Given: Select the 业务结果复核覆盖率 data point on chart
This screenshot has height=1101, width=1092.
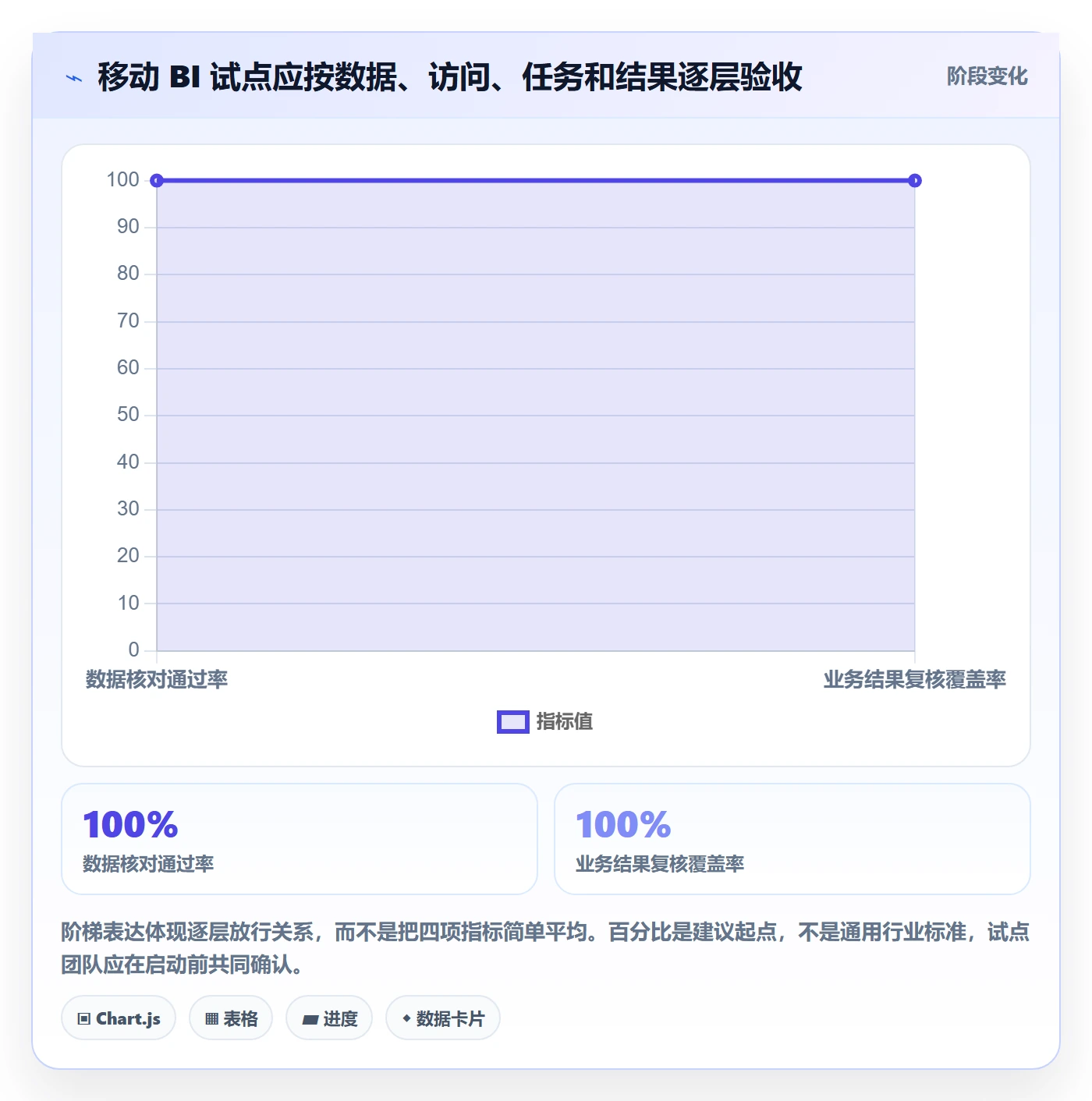Looking at the screenshot, I should point(915,181).
